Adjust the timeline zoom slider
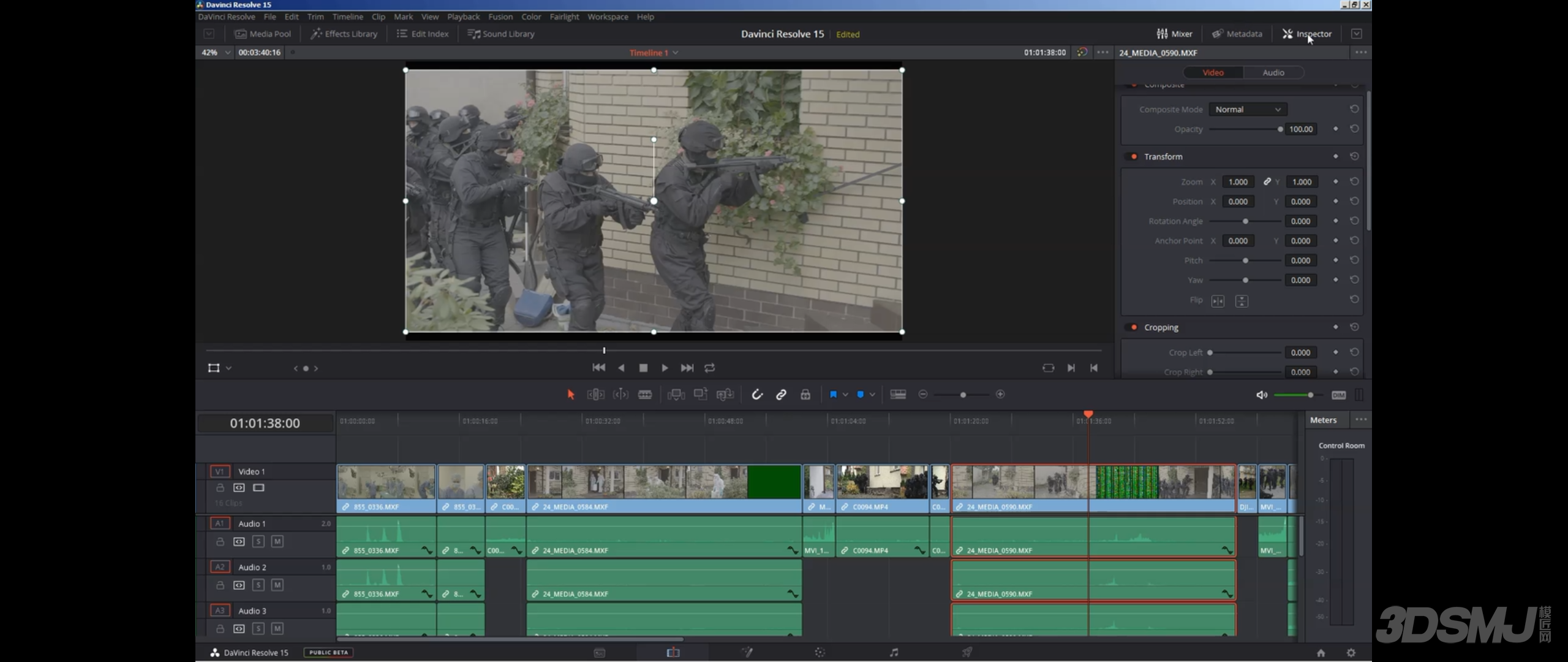 coord(963,395)
